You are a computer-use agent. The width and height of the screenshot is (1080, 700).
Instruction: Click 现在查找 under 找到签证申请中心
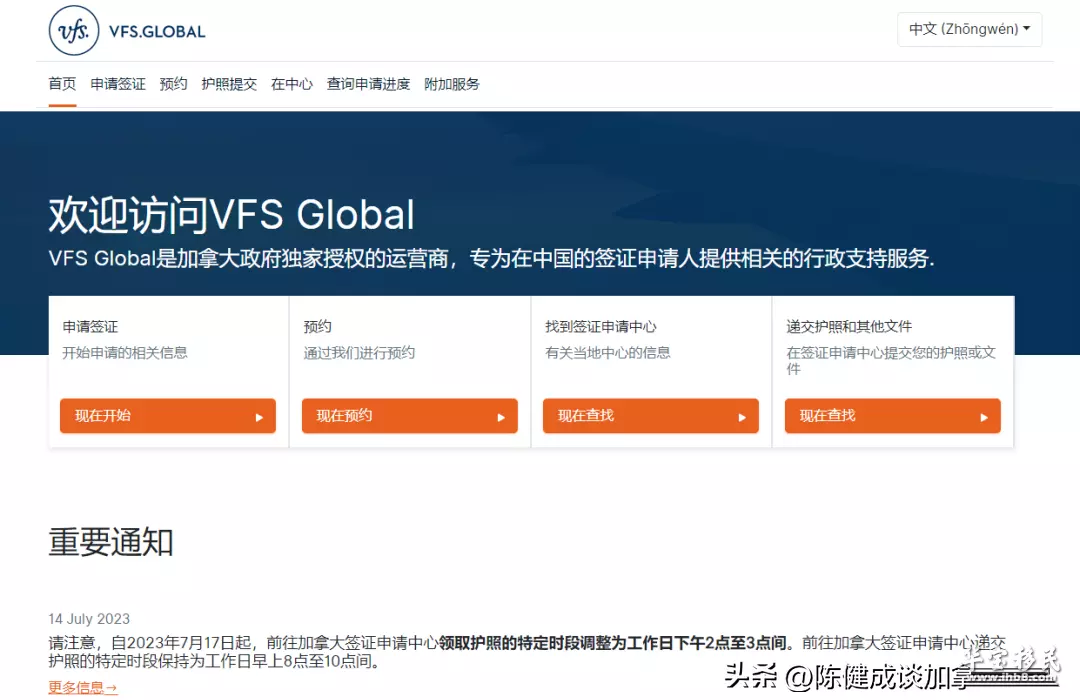651,416
